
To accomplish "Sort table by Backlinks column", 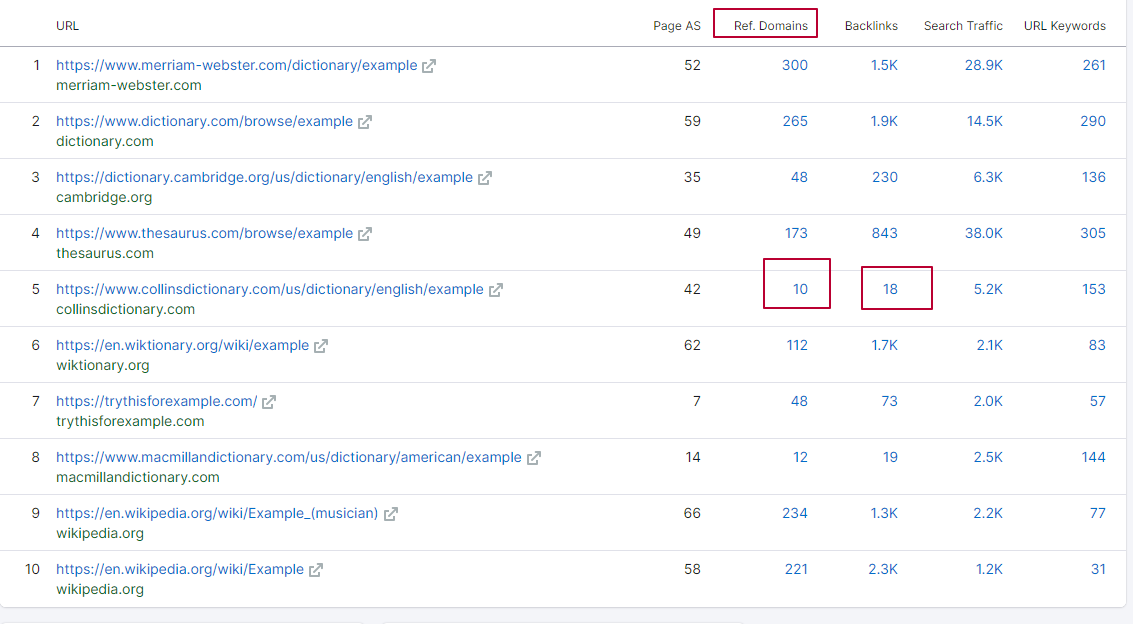I will point(871,25).
